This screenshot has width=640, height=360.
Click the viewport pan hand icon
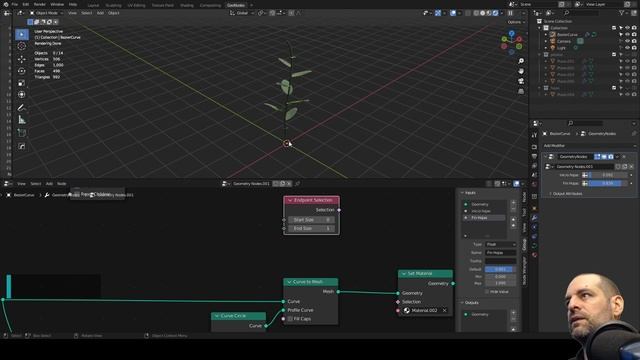[x=521, y=71]
